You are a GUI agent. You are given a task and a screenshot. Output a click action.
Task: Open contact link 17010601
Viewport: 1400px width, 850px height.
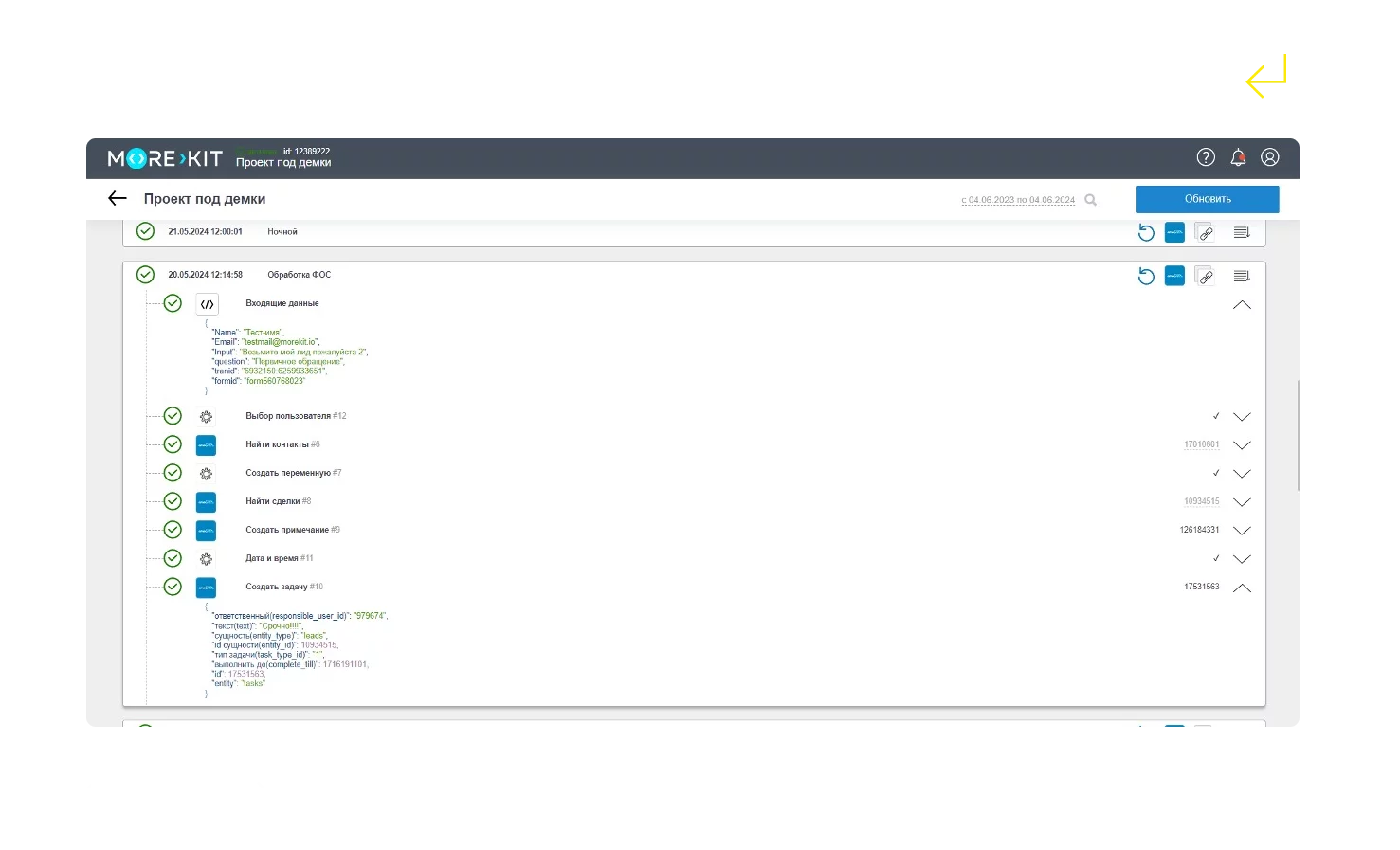pyautogui.click(x=1201, y=444)
